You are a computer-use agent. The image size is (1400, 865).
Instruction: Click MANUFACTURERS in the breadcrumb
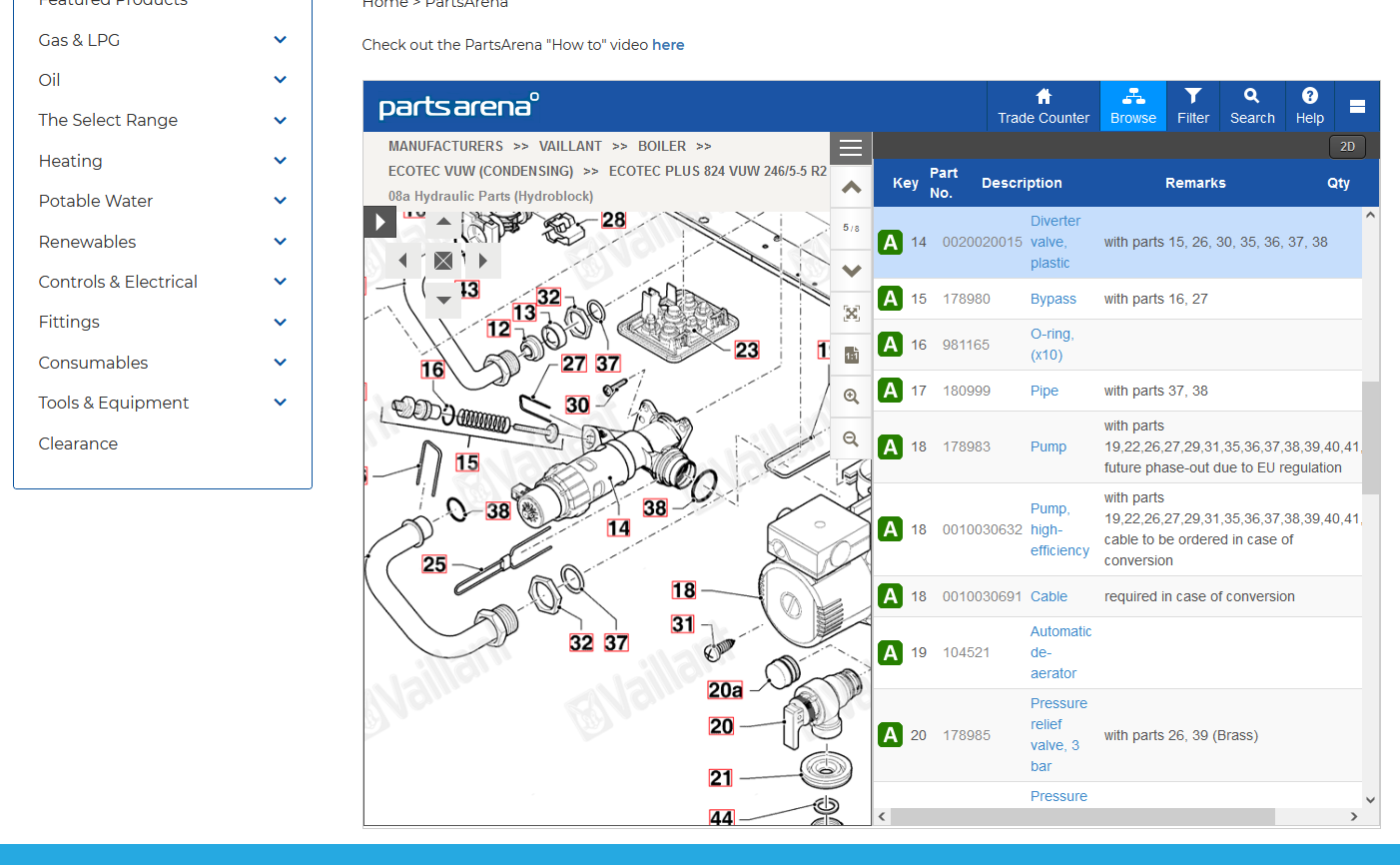click(x=445, y=146)
